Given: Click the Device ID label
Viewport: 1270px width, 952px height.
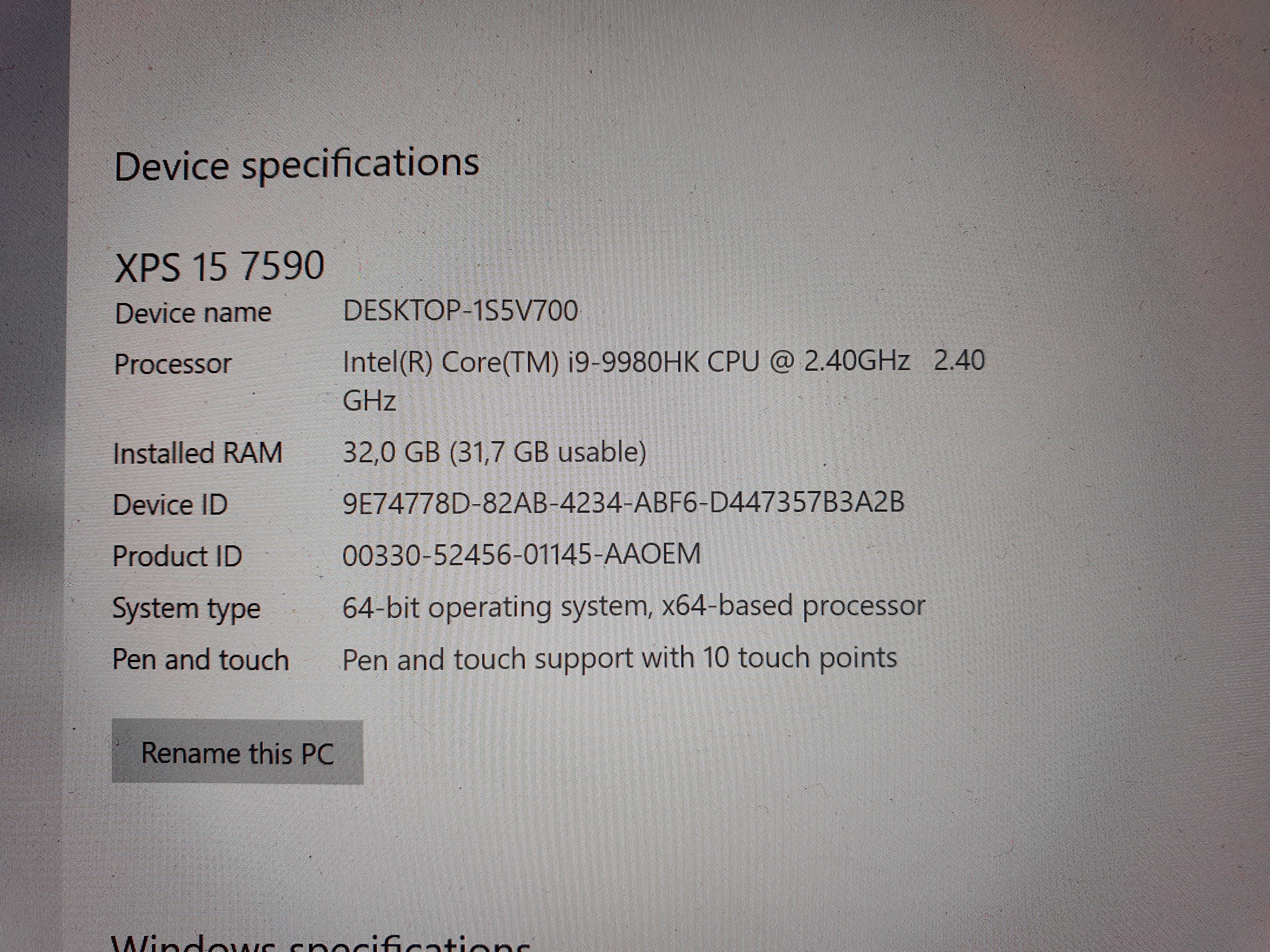Looking at the screenshot, I should tap(170, 505).
